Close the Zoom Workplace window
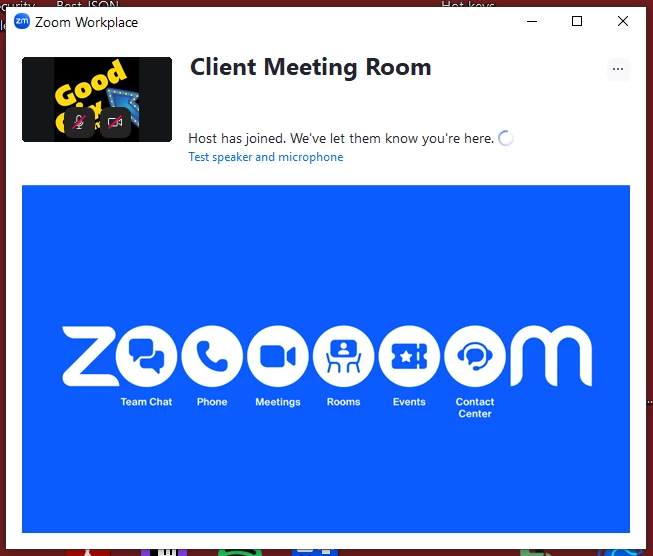The width and height of the screenshot is (653, 556). [x=623, y=21]
